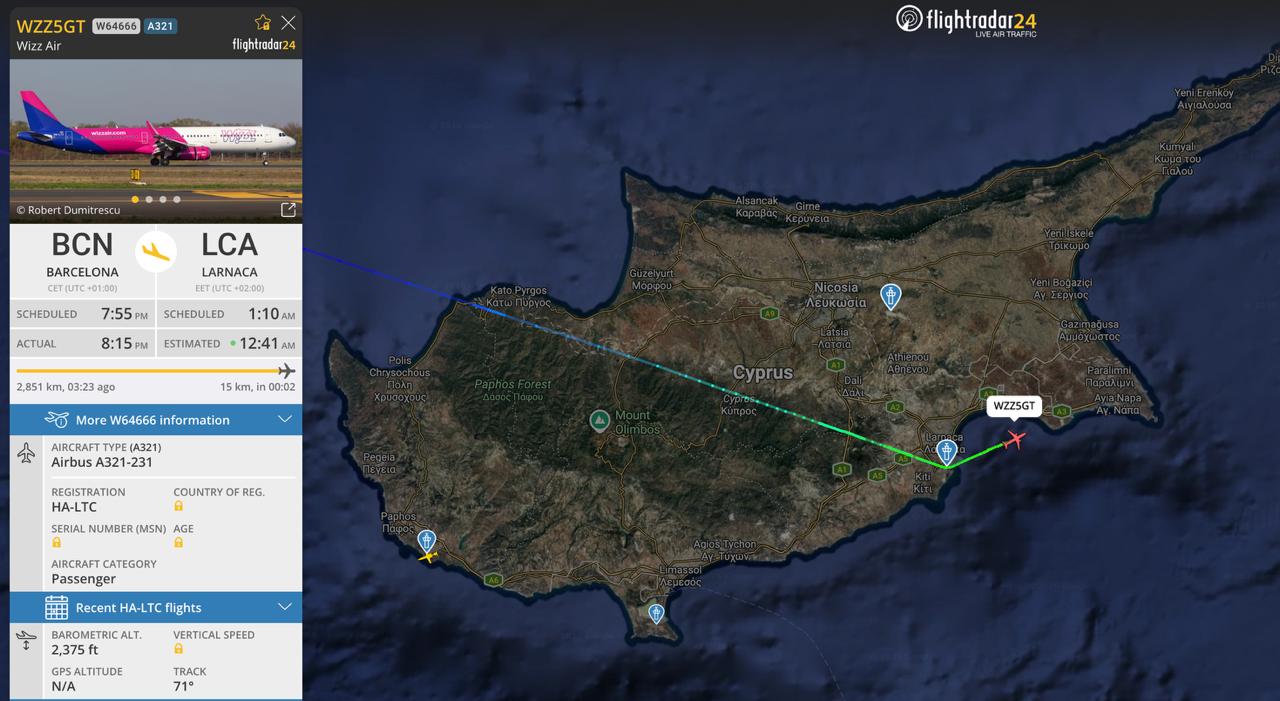Click the locked Country of Reg. padlock

click(179, 506)
